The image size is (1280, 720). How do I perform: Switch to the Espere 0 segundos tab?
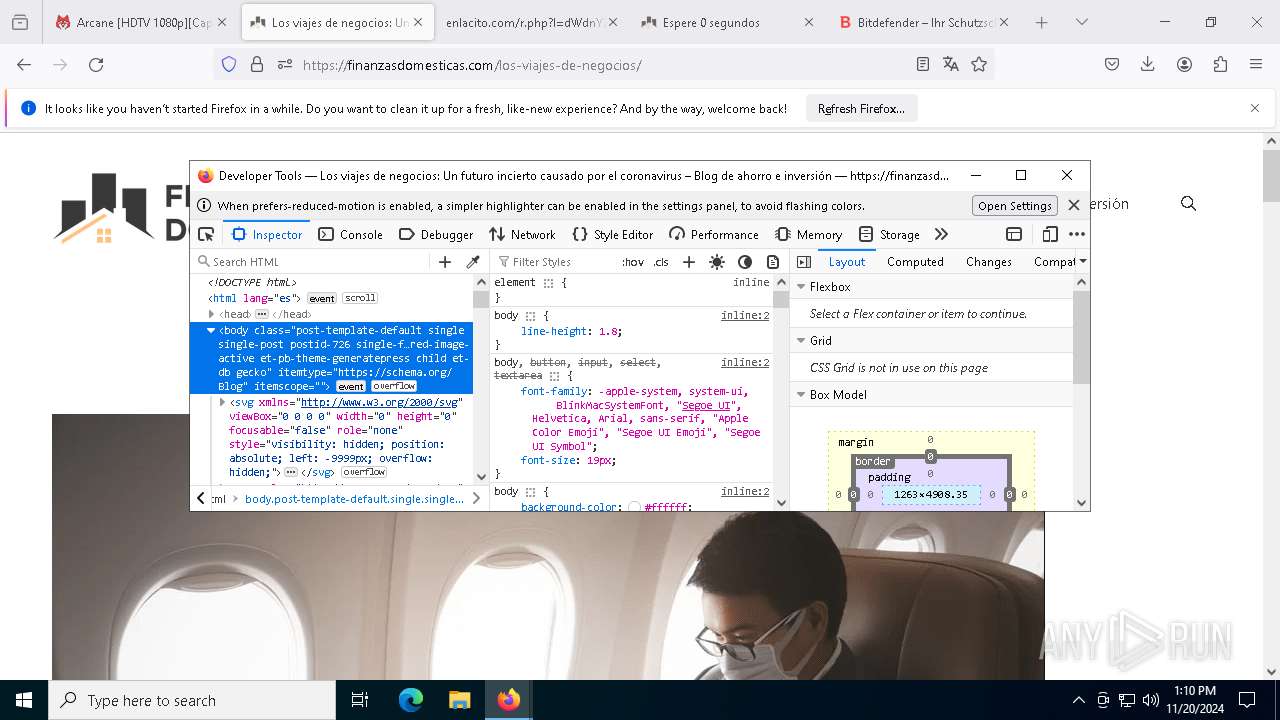pos(727,22)
